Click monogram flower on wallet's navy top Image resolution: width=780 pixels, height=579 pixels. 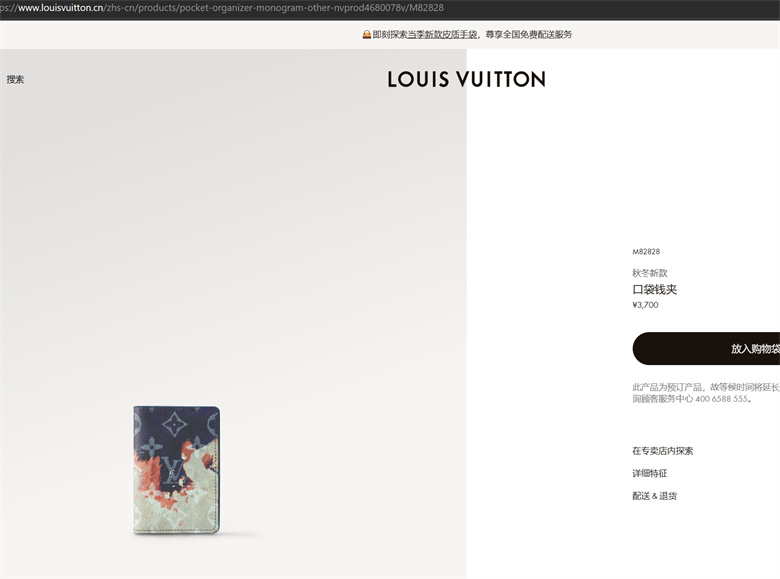click(x=175, y=424)
